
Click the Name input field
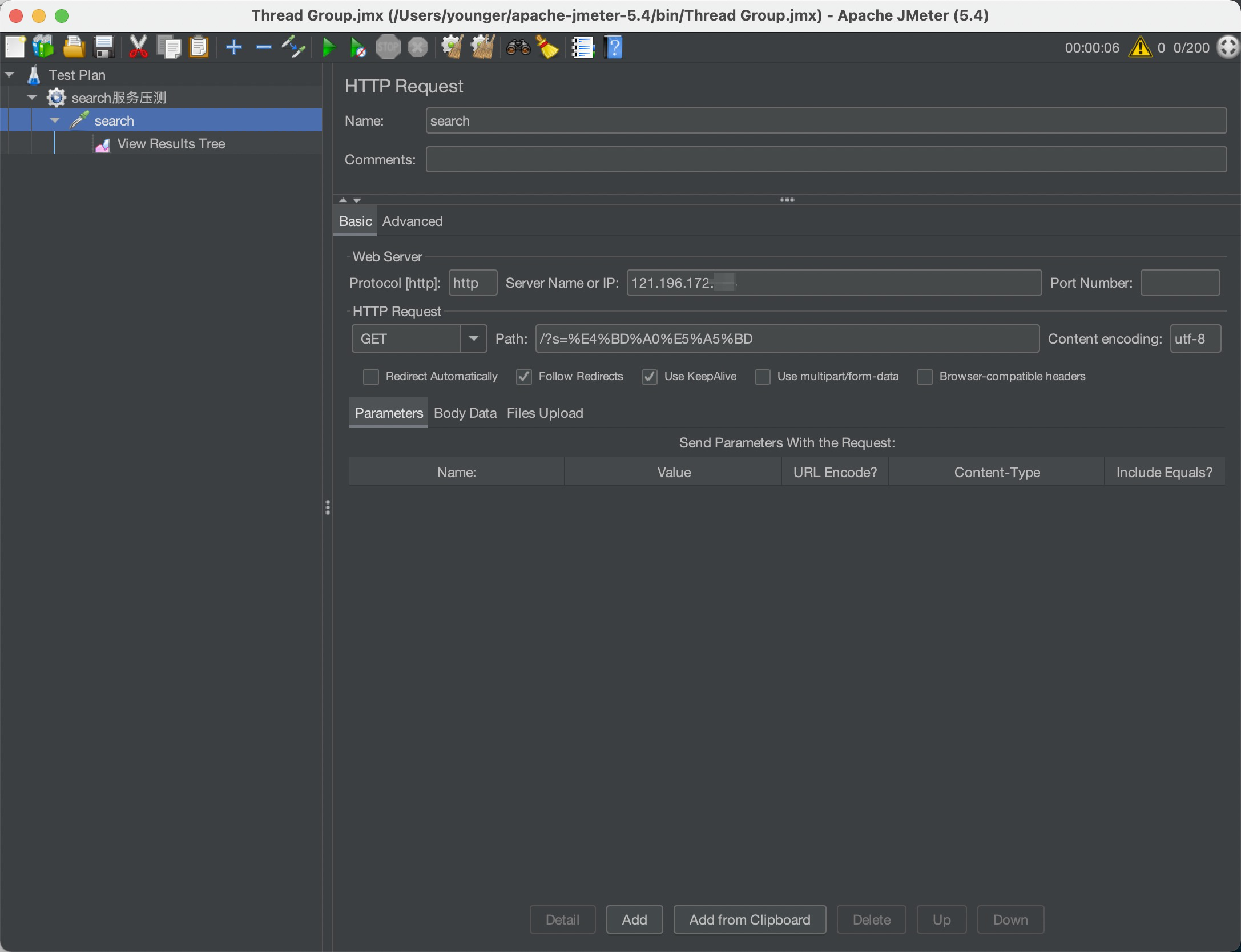click(x=826, y=121)
